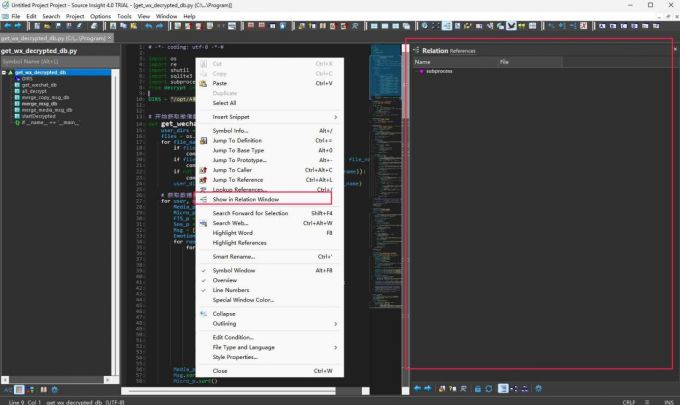The height and width of the screenshot is (405, 680).
Task: Select the subprocess entry in Relation panel
Action: coord(440,71)
